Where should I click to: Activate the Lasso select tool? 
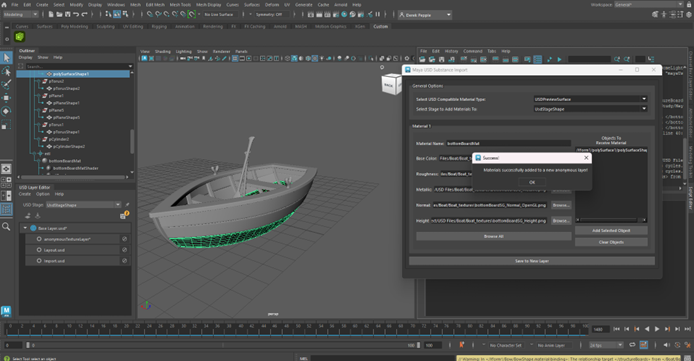tap(6, 71)
